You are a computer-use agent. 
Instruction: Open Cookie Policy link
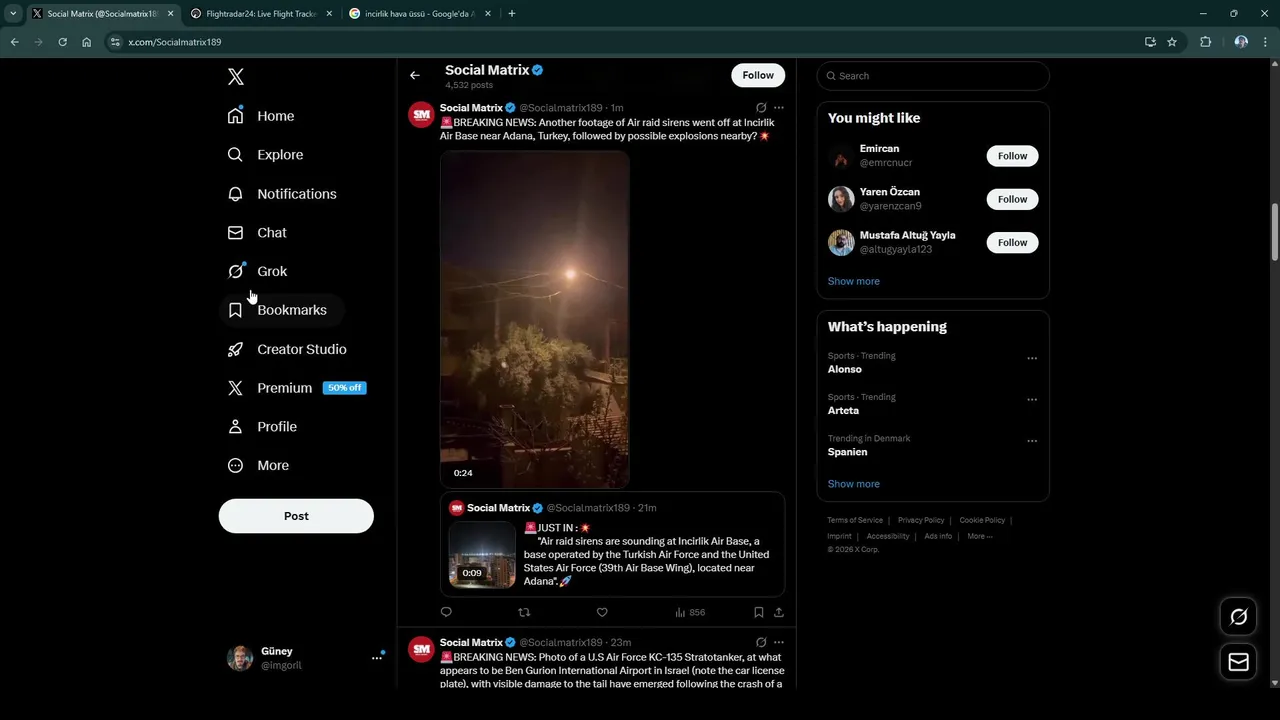coord(982,520)
